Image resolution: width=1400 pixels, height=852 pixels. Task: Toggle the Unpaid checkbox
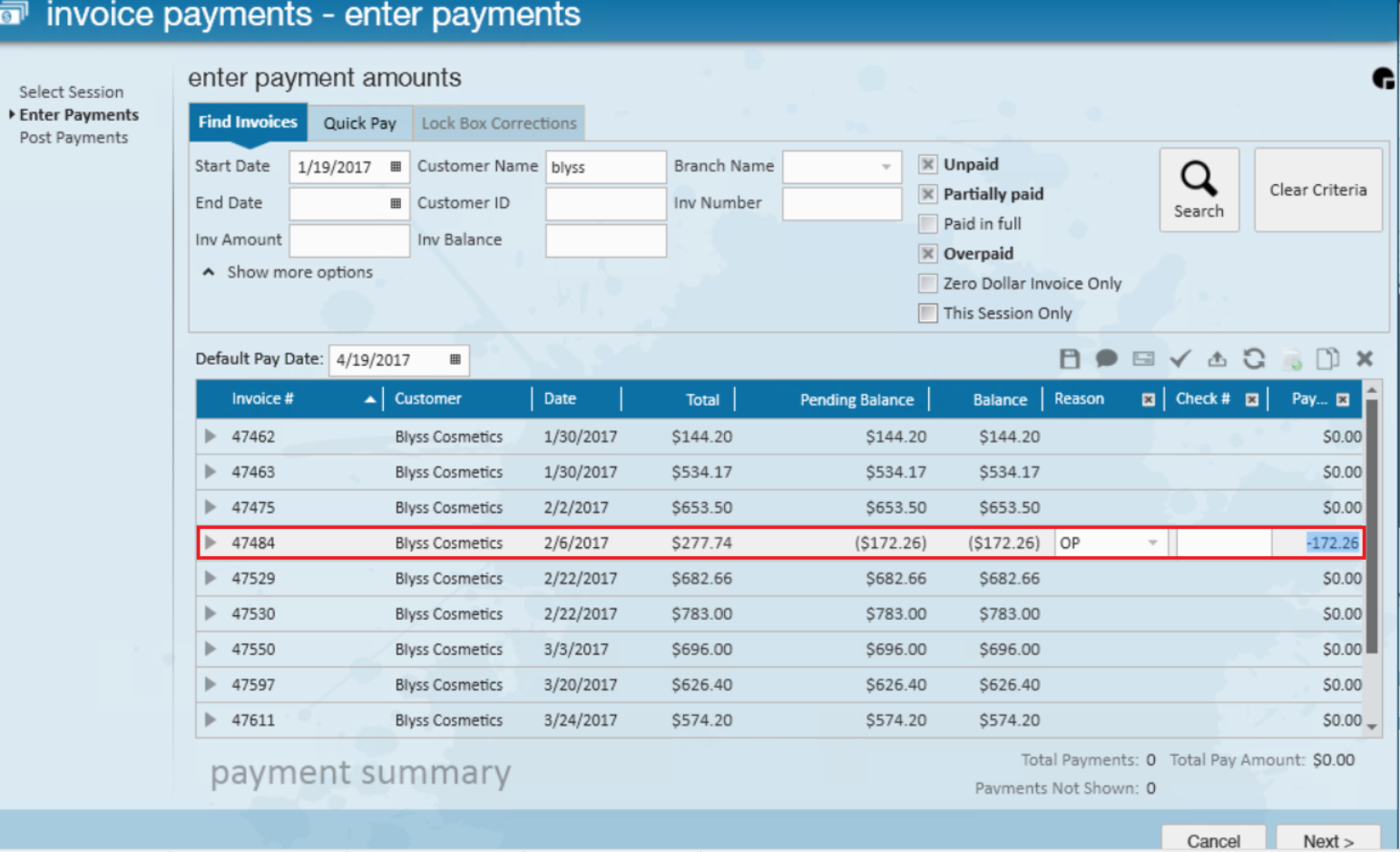coord(927,164)
